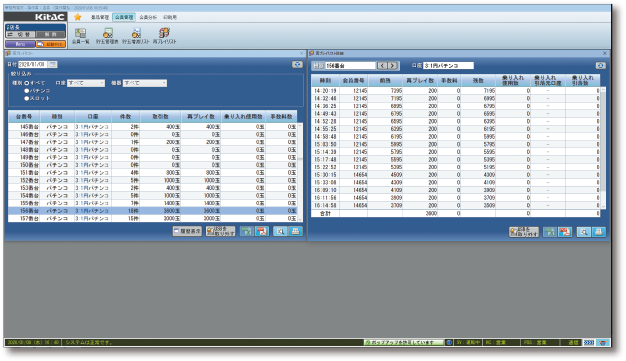Select the パチンコ type radio button
The height and width of the screenshot is (361, 626).
click(27, 91)
